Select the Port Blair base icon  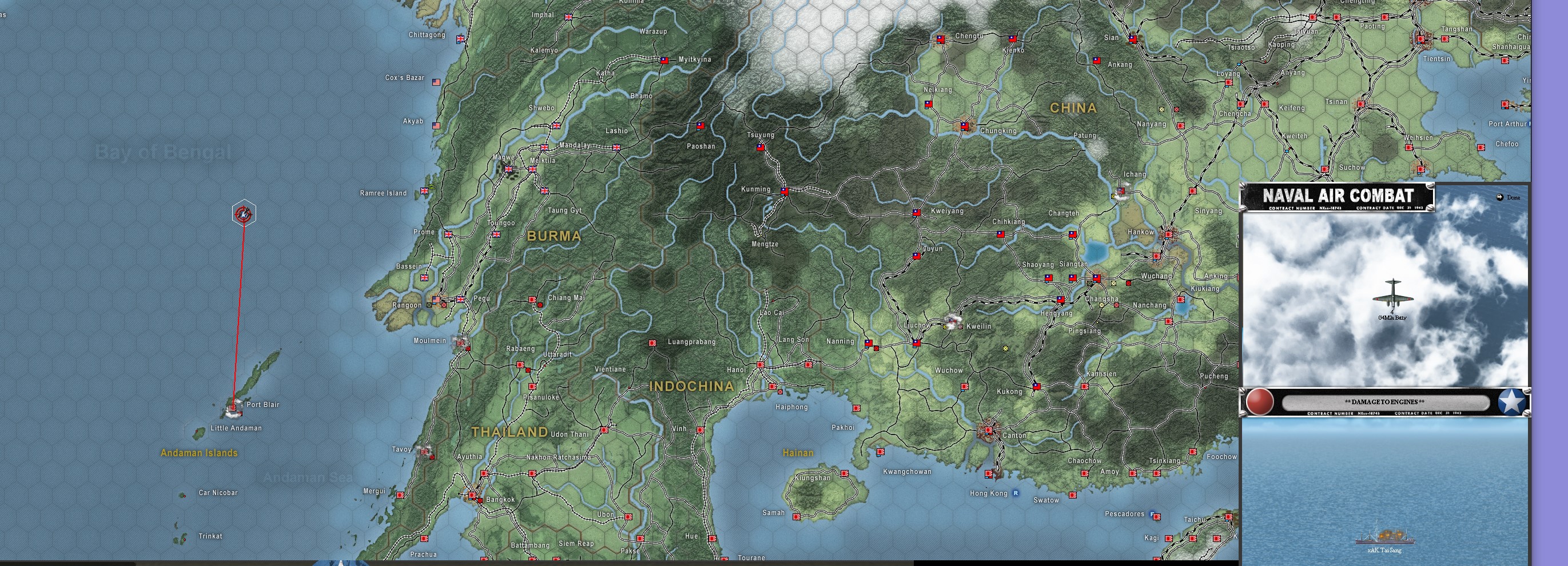(234, 408)
